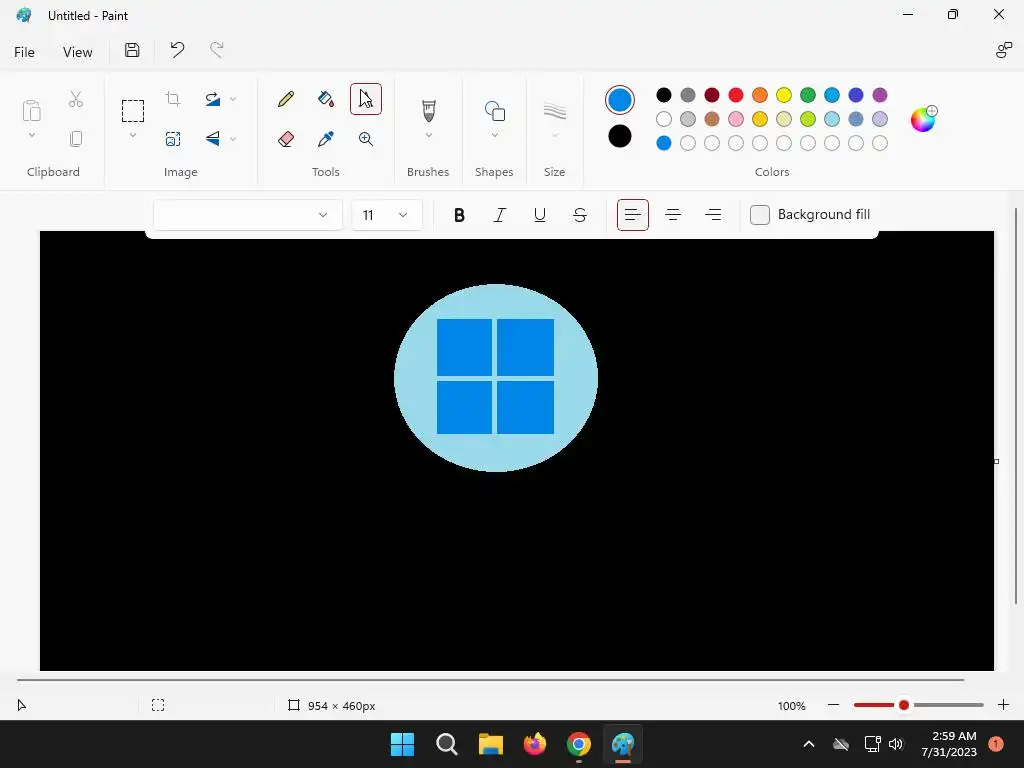Click the Shapes icon
This screenshot has height=768, width=1024.
[x=494, y=111]
